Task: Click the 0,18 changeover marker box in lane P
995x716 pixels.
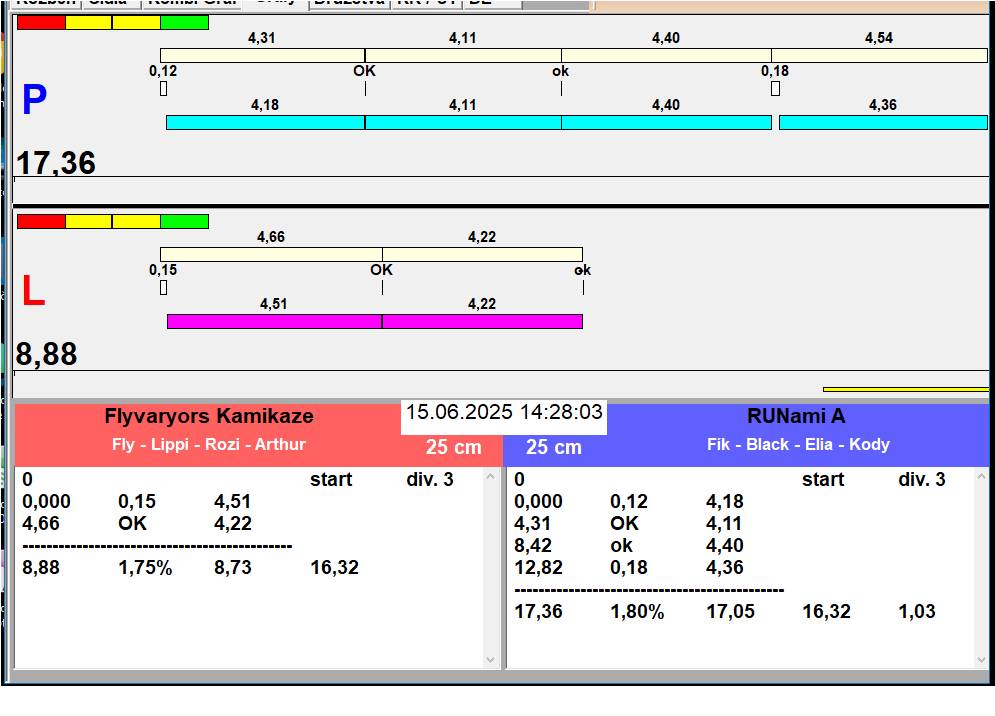Action: [775, 89]
